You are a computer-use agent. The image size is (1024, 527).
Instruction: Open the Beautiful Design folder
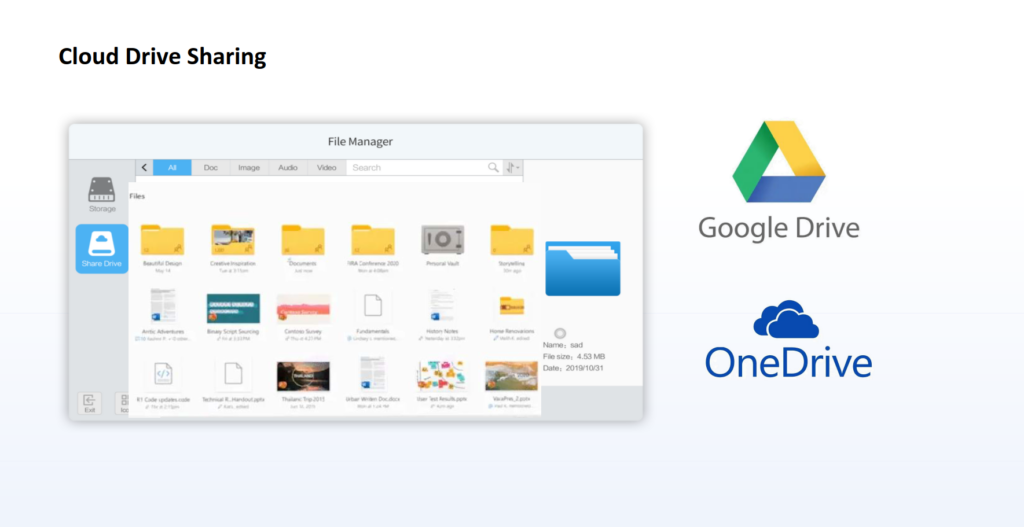(x=162, y=241)
